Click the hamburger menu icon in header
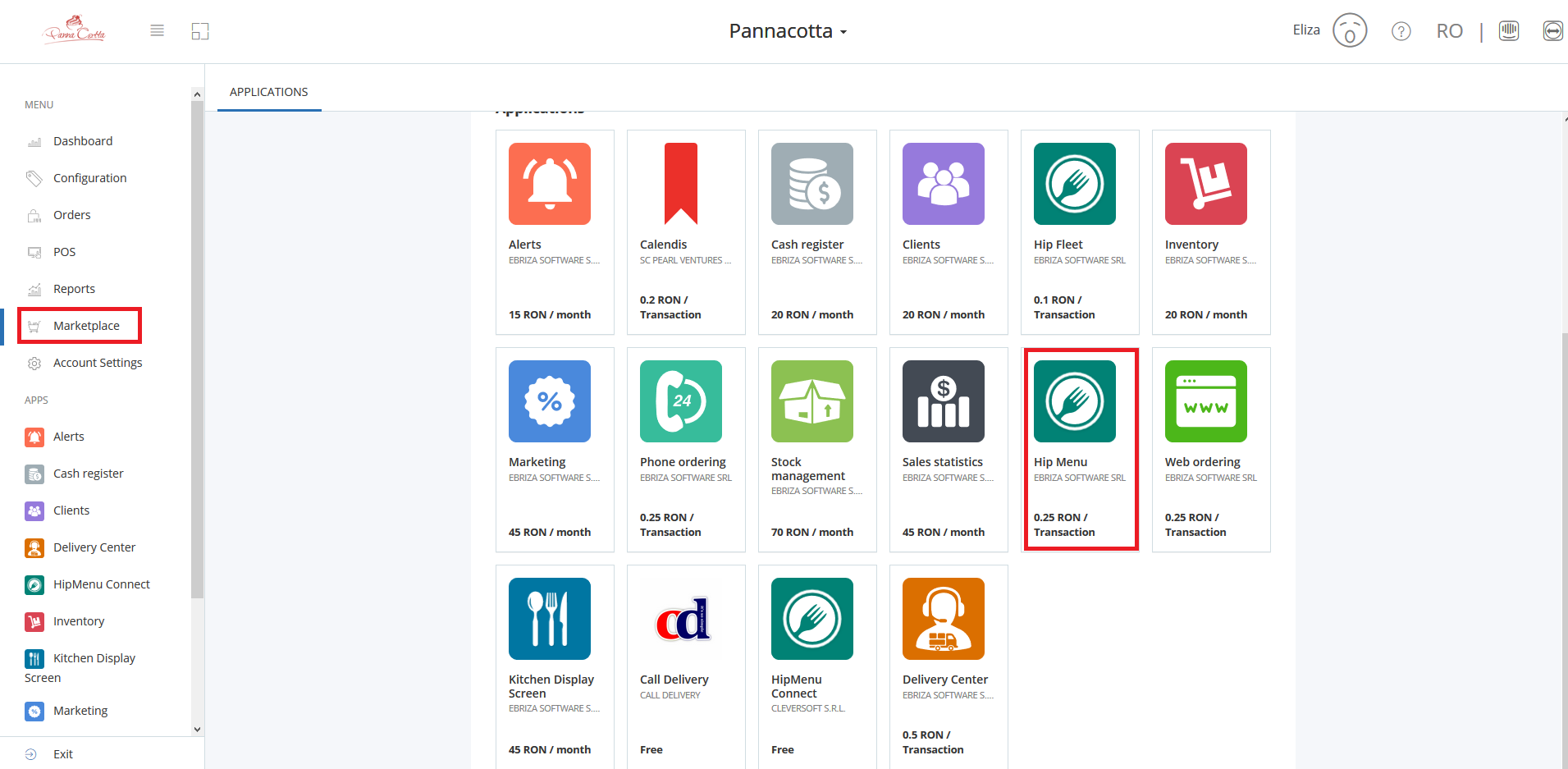Screen dimensions: 1568x769 pos(158,30)
